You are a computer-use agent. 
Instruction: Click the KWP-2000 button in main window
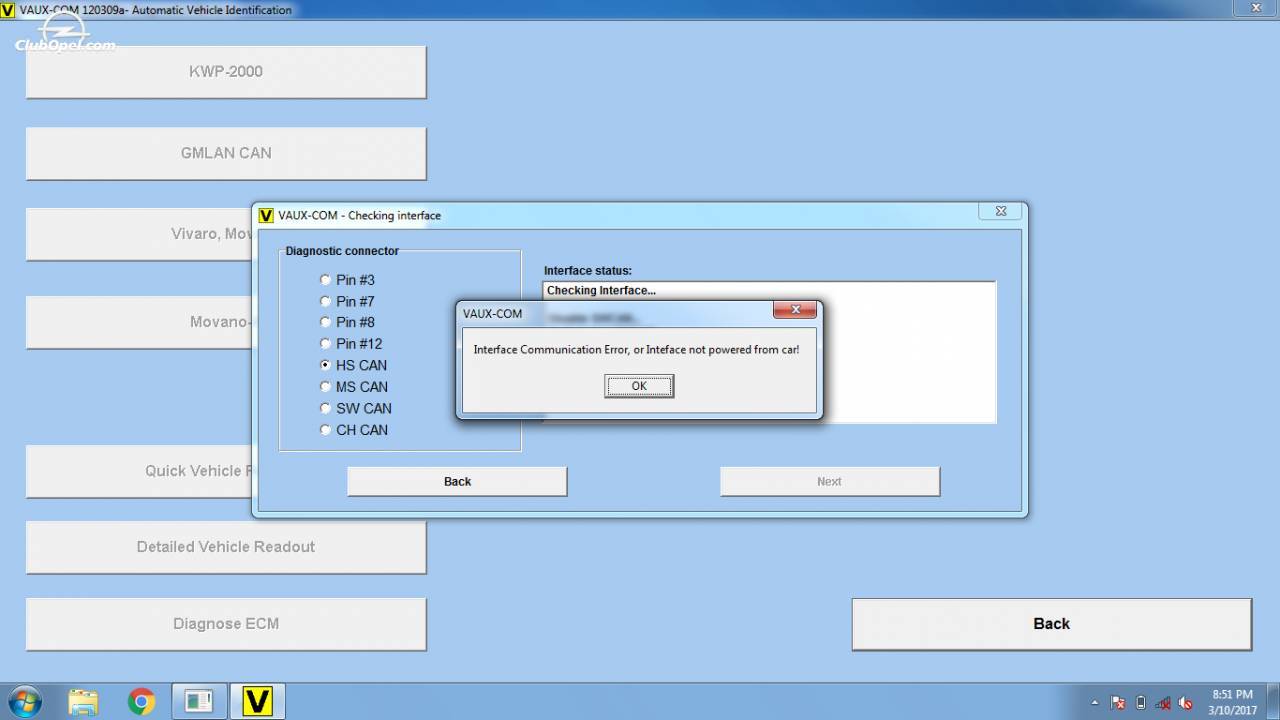[226, 72]
